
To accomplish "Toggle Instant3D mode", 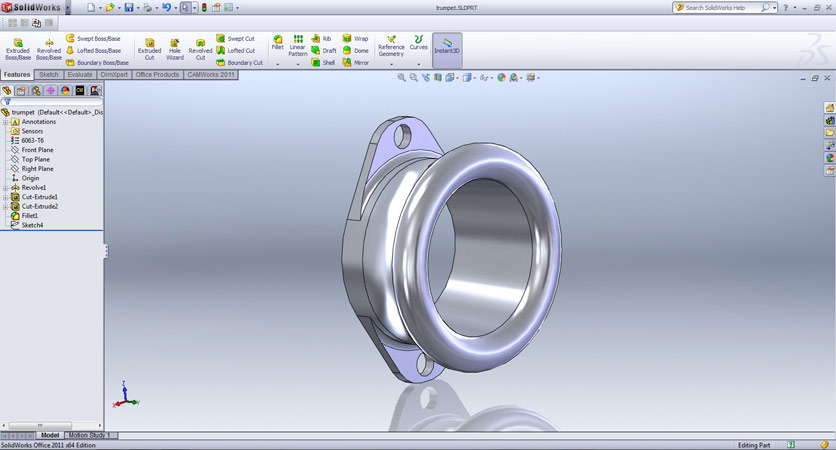I will click(447, 49).
